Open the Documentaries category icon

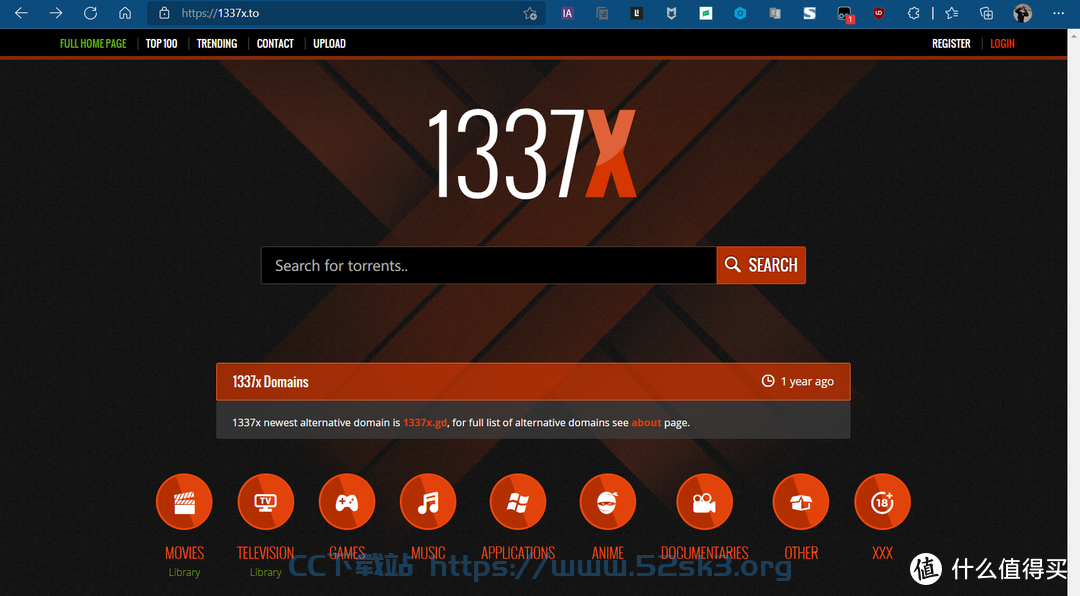(x=705, y=502)
